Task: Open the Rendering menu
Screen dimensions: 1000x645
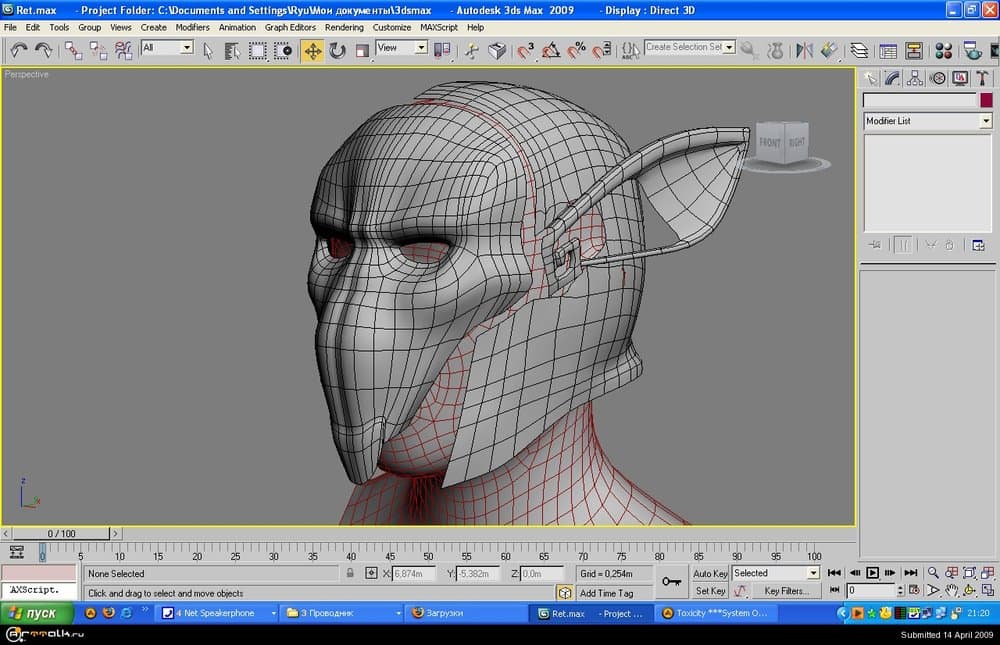Action: pos(344,27)
